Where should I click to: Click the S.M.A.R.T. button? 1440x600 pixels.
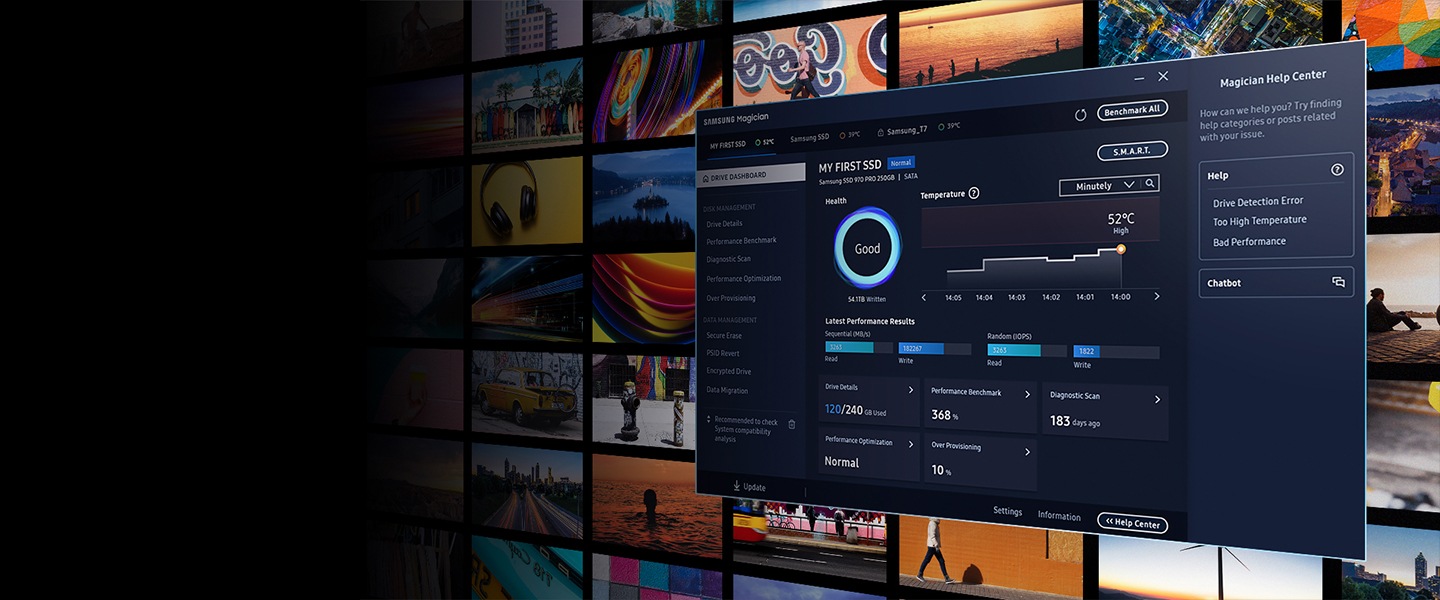(x=1132, y=151)
